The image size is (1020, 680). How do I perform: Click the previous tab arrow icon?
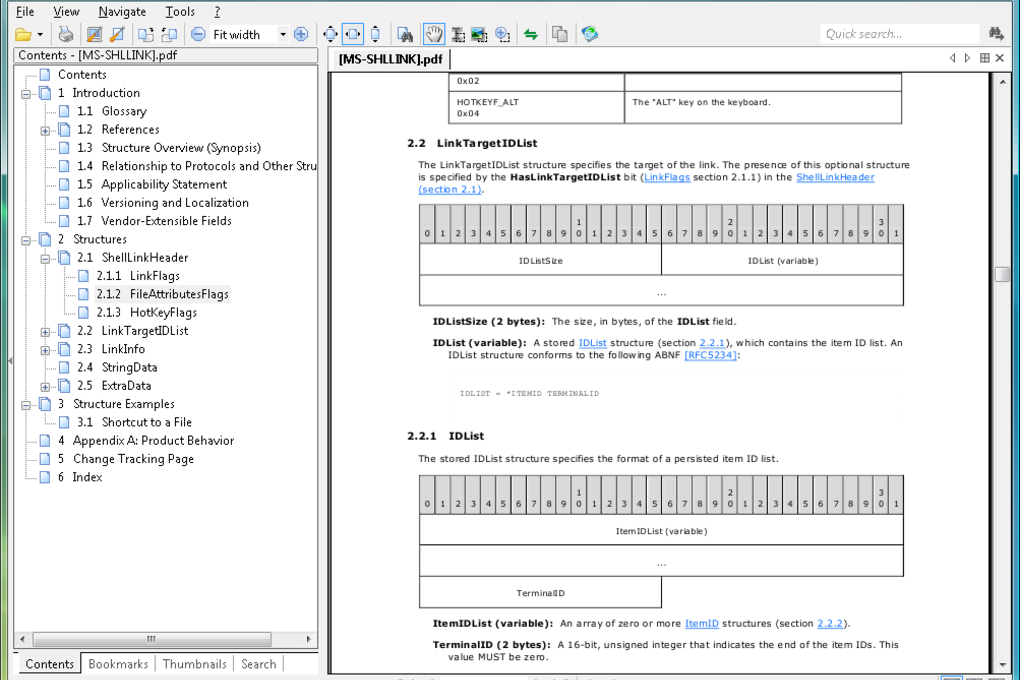click(952, 58)
